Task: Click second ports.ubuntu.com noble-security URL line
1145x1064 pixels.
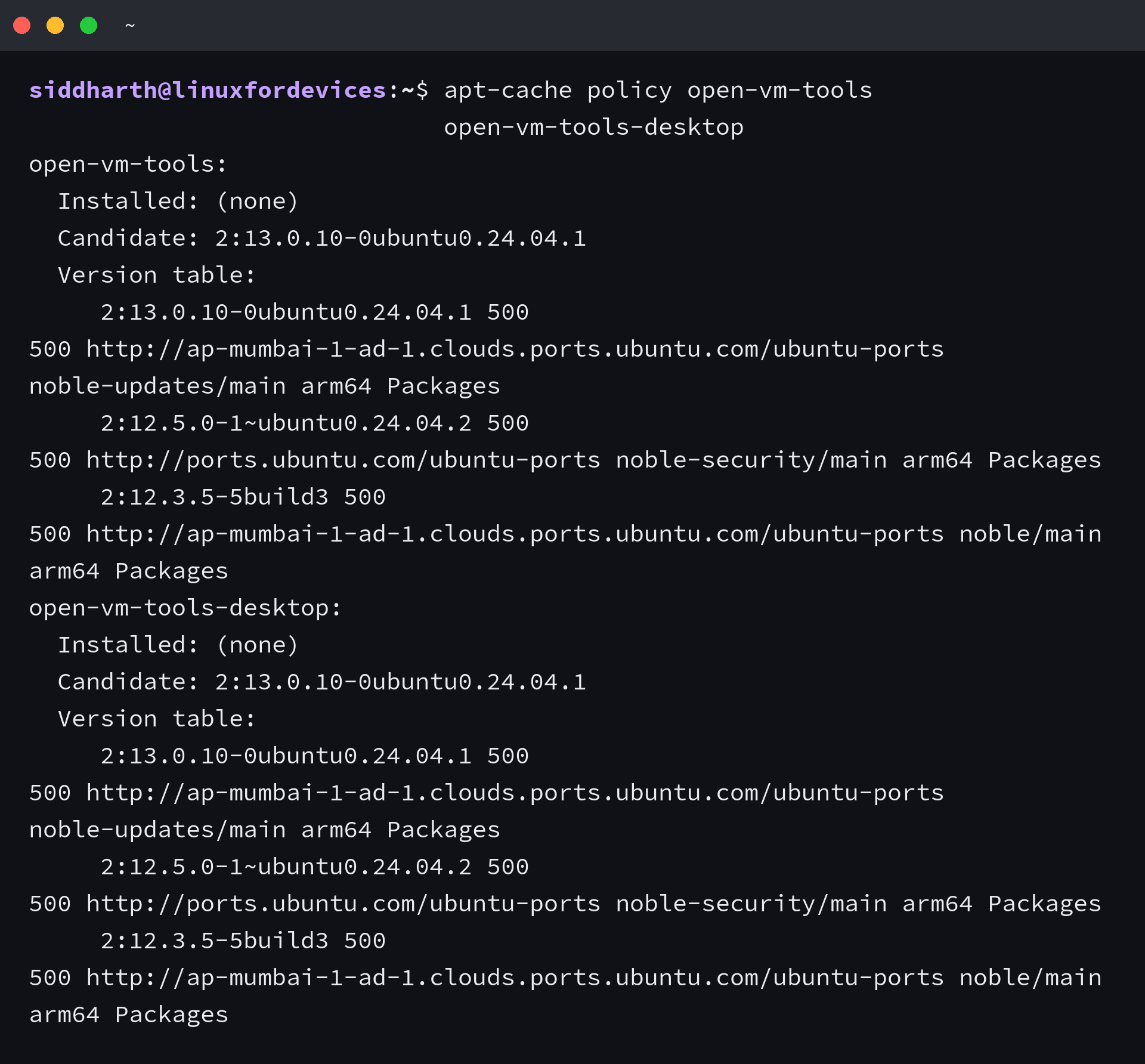Action: tap(565, 904)
